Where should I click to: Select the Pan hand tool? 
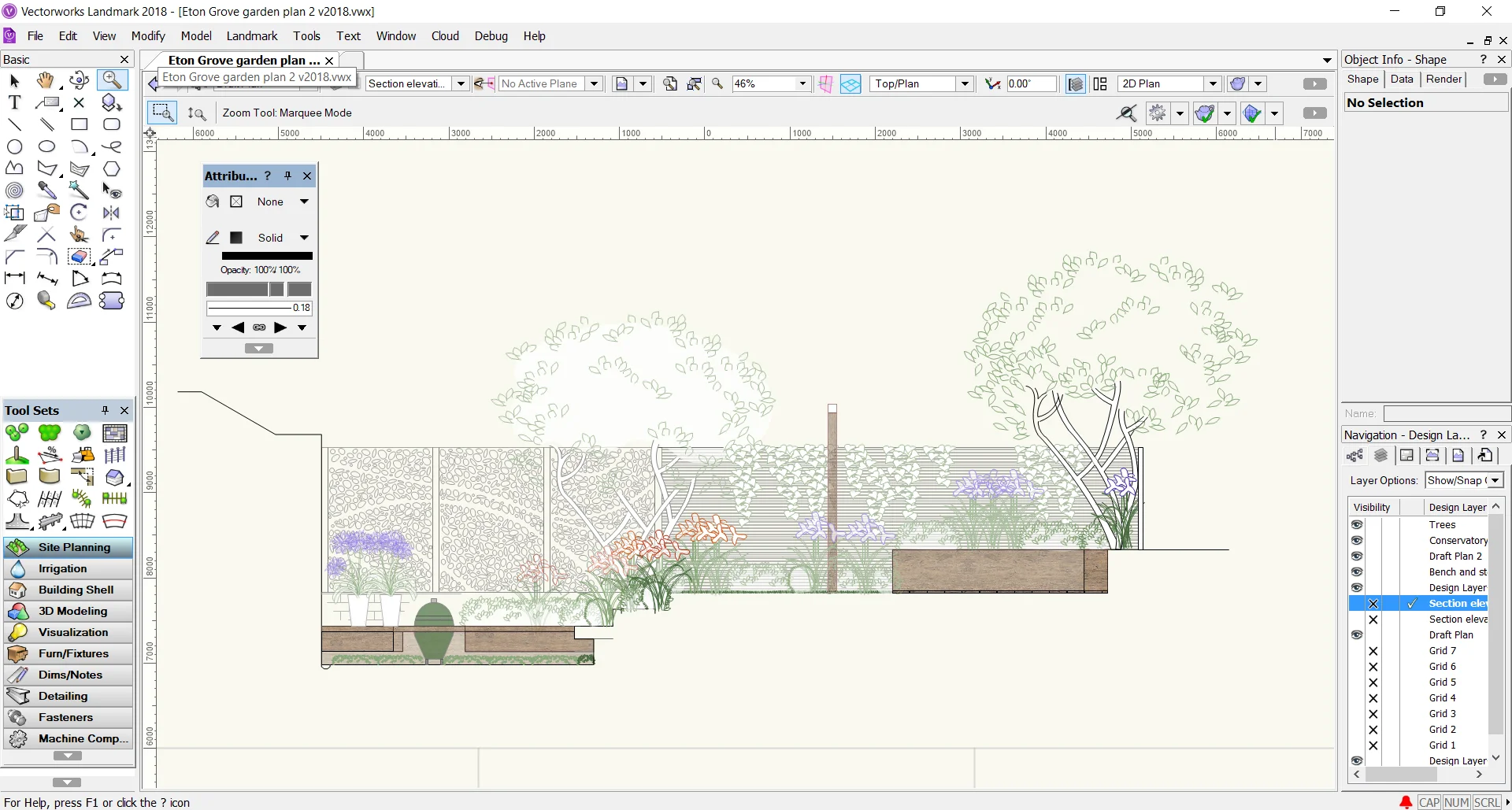coord(46,80)
